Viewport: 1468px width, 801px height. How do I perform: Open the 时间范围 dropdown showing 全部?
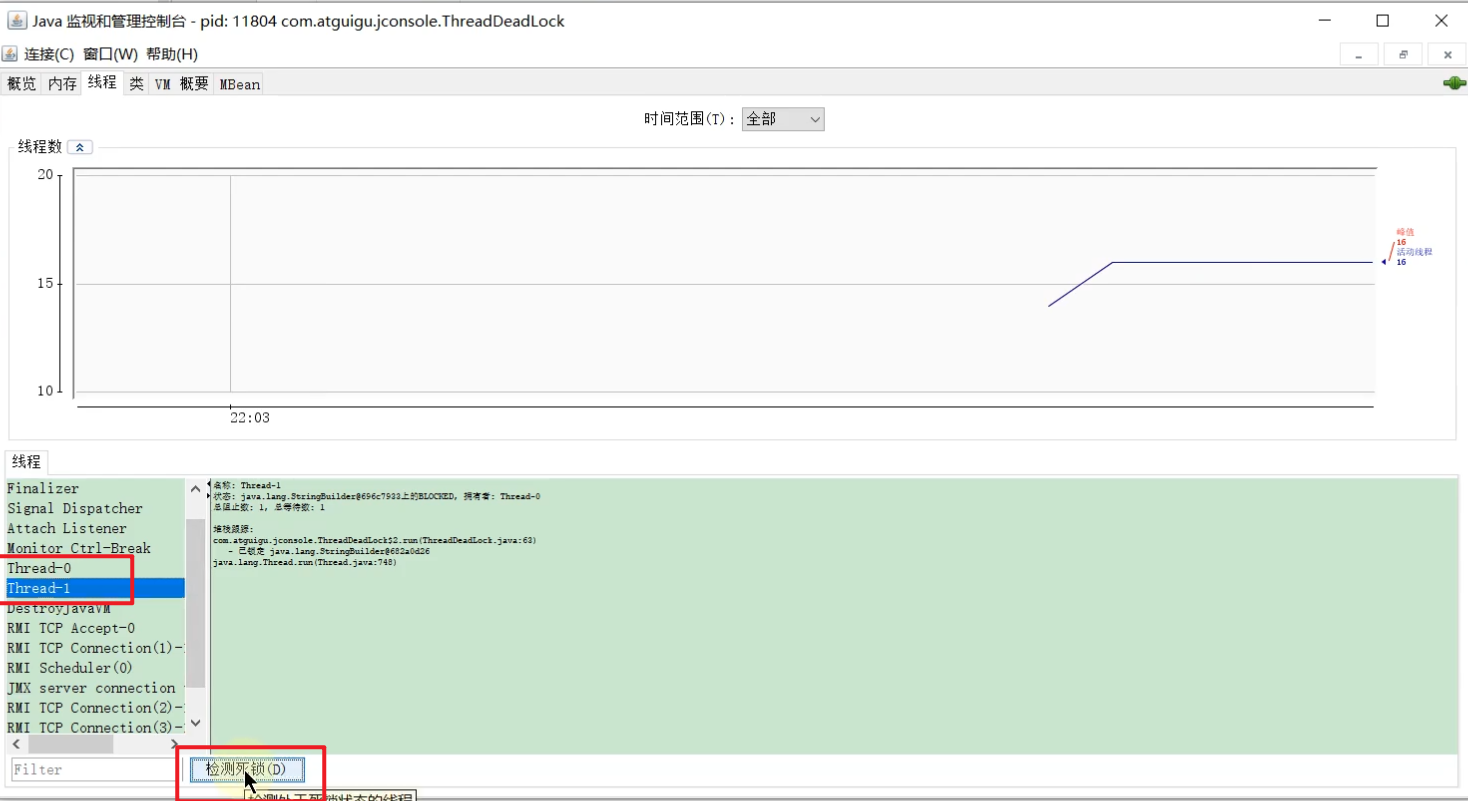tap(783, 119)
